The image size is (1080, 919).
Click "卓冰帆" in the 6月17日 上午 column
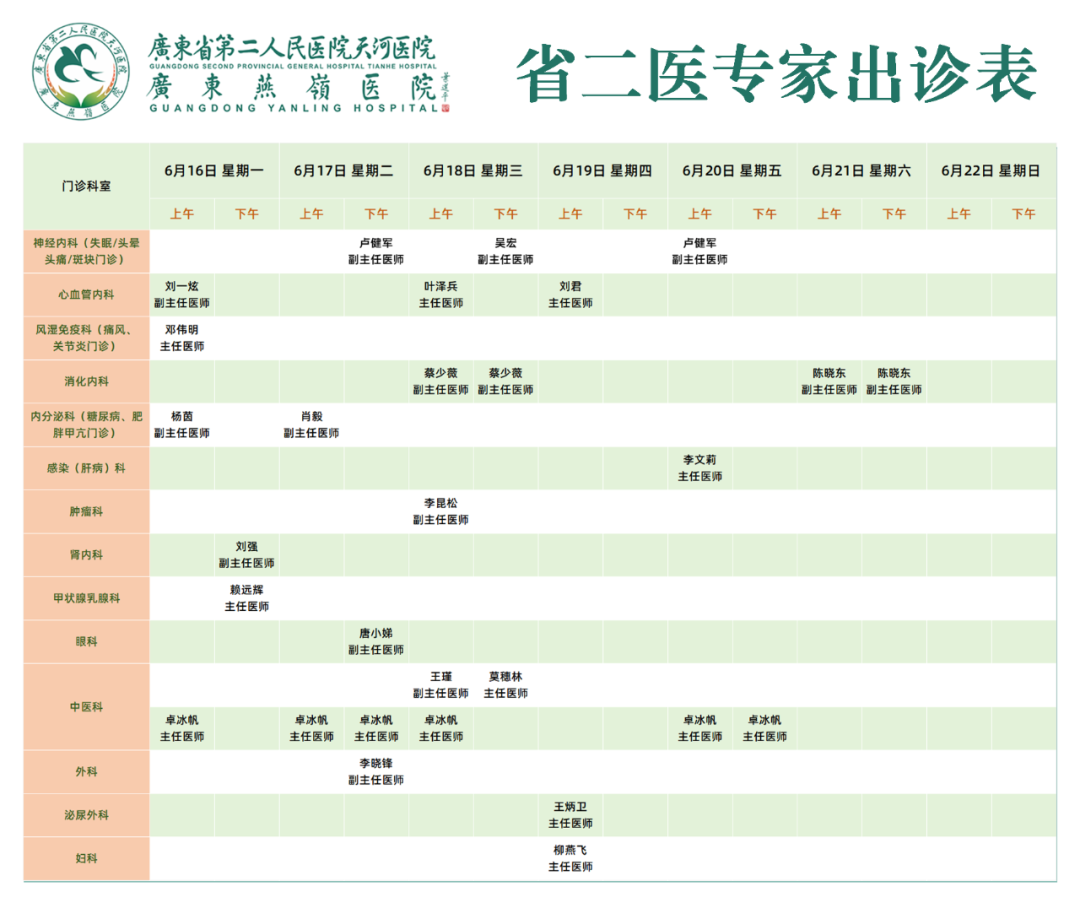point(311,721)
